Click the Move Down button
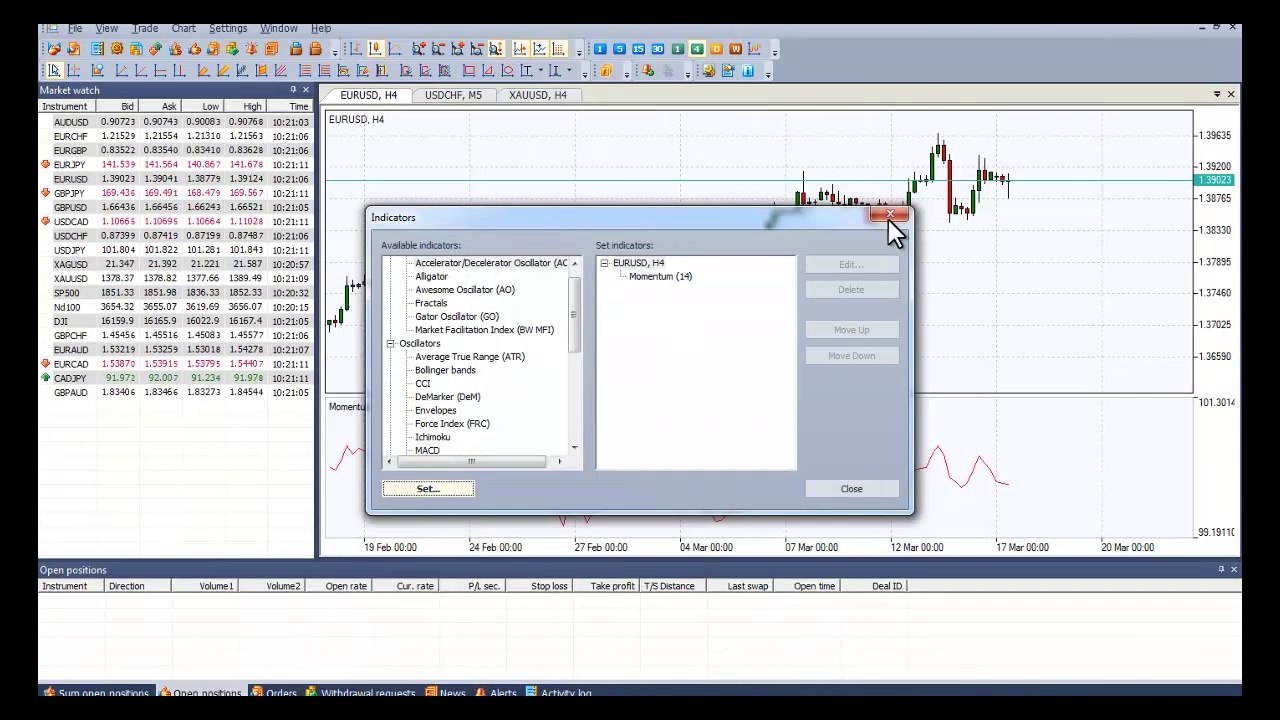Viewport: 1280px width, 720px height. tap(851, 356)
